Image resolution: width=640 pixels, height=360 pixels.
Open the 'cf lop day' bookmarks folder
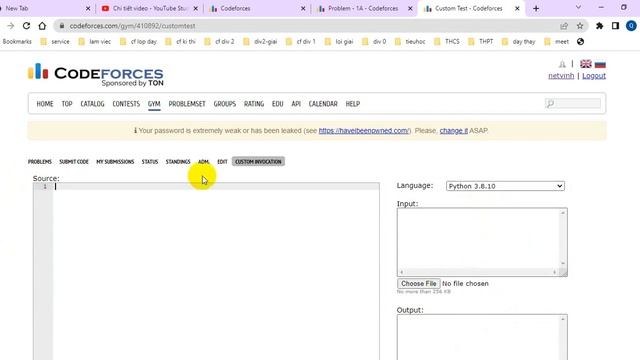pyautogui.click(x=138, y=42)
